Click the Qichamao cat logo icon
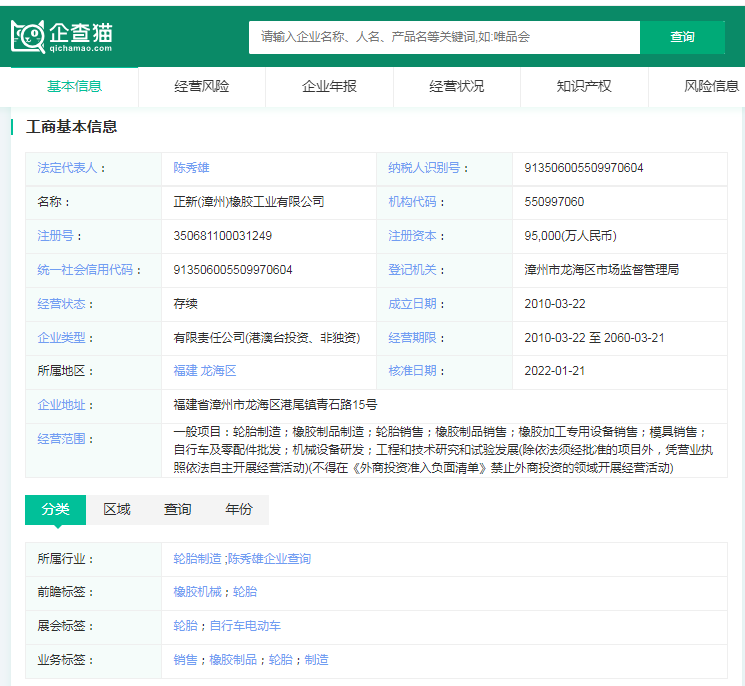 [x=28, y=36]
